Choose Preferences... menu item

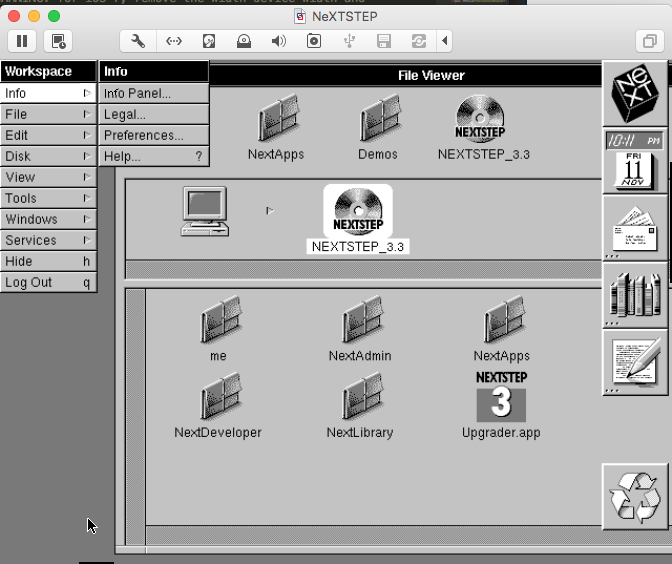154,135
